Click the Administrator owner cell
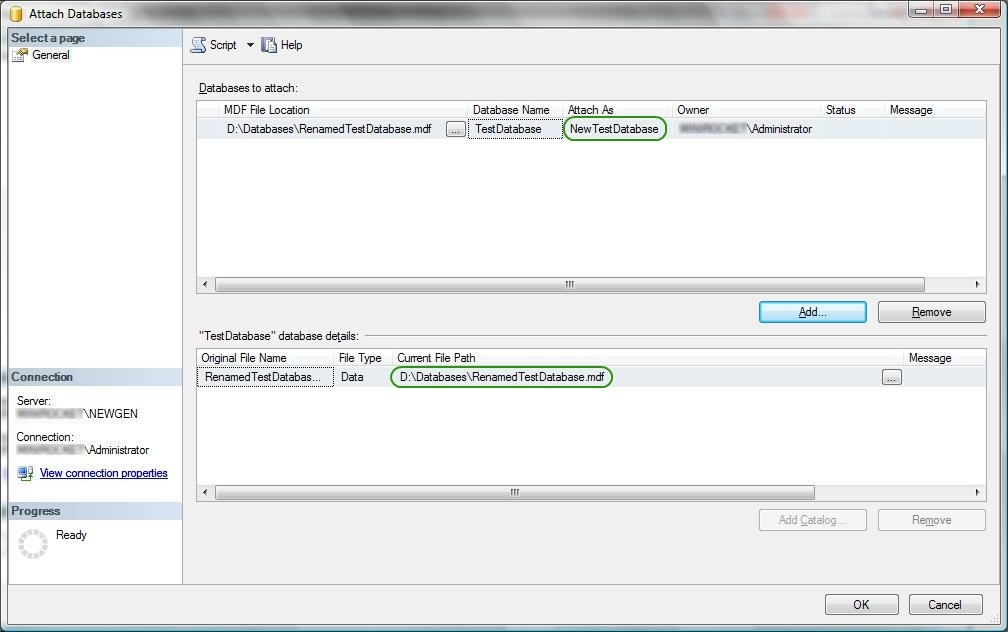This screenshot has height=632, width=1008. (746, 129)
